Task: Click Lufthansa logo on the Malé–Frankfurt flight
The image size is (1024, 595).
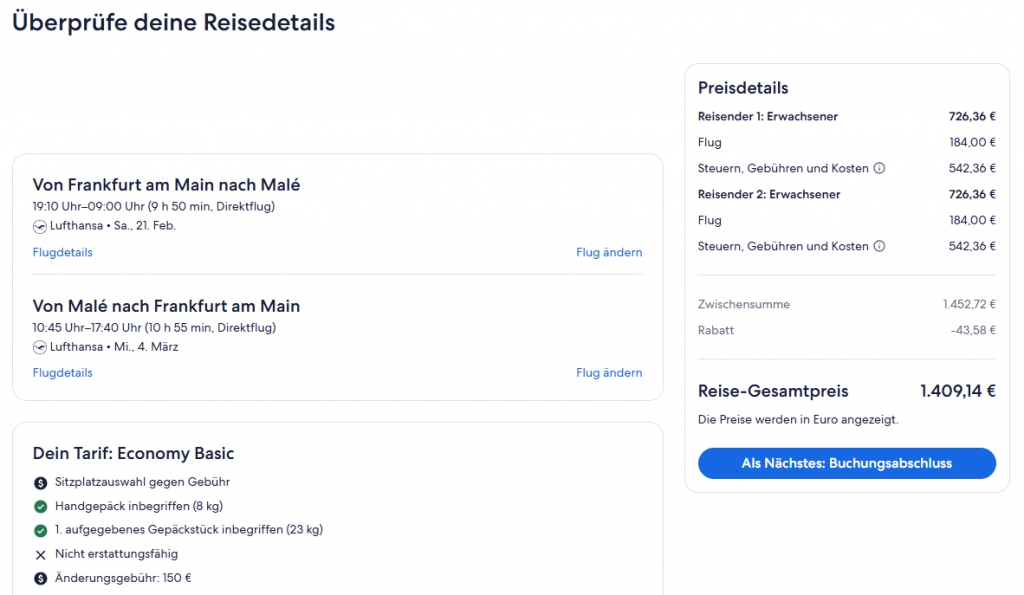Action: coord(40,347)
